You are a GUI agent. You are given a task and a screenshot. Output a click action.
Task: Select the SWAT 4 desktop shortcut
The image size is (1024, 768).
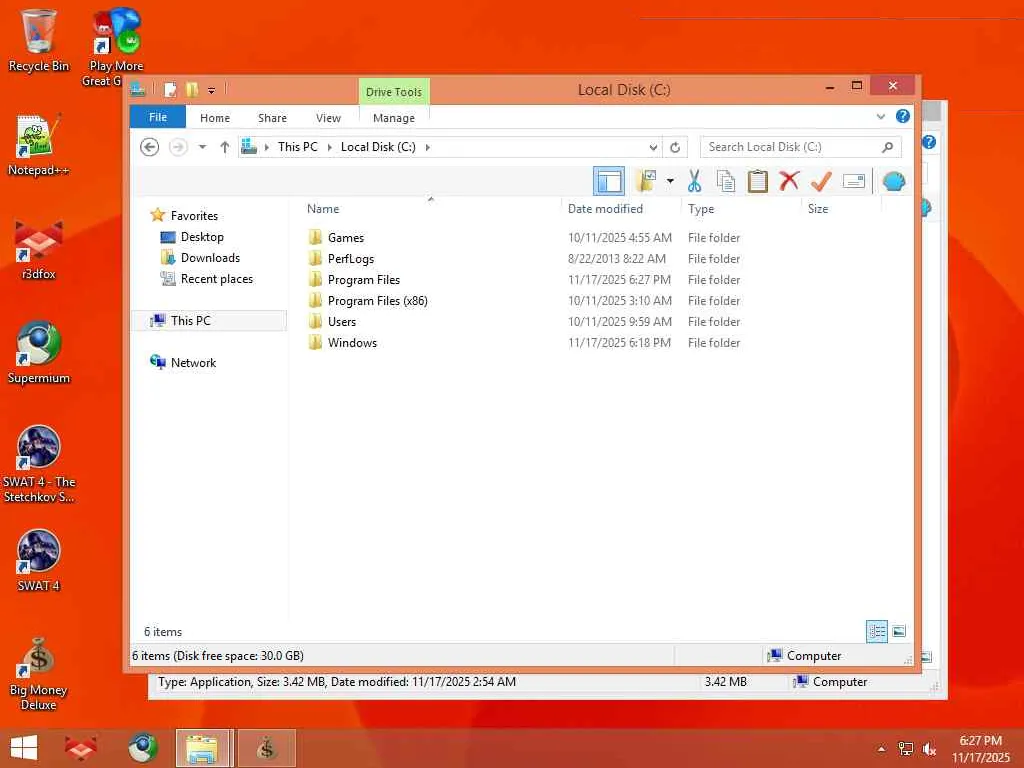[38, 561]
